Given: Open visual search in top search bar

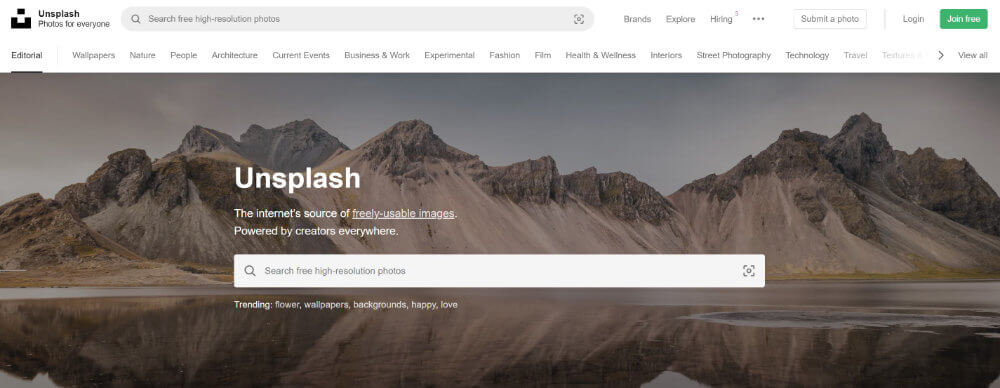Looking at the screenshot, I should 578,19.
